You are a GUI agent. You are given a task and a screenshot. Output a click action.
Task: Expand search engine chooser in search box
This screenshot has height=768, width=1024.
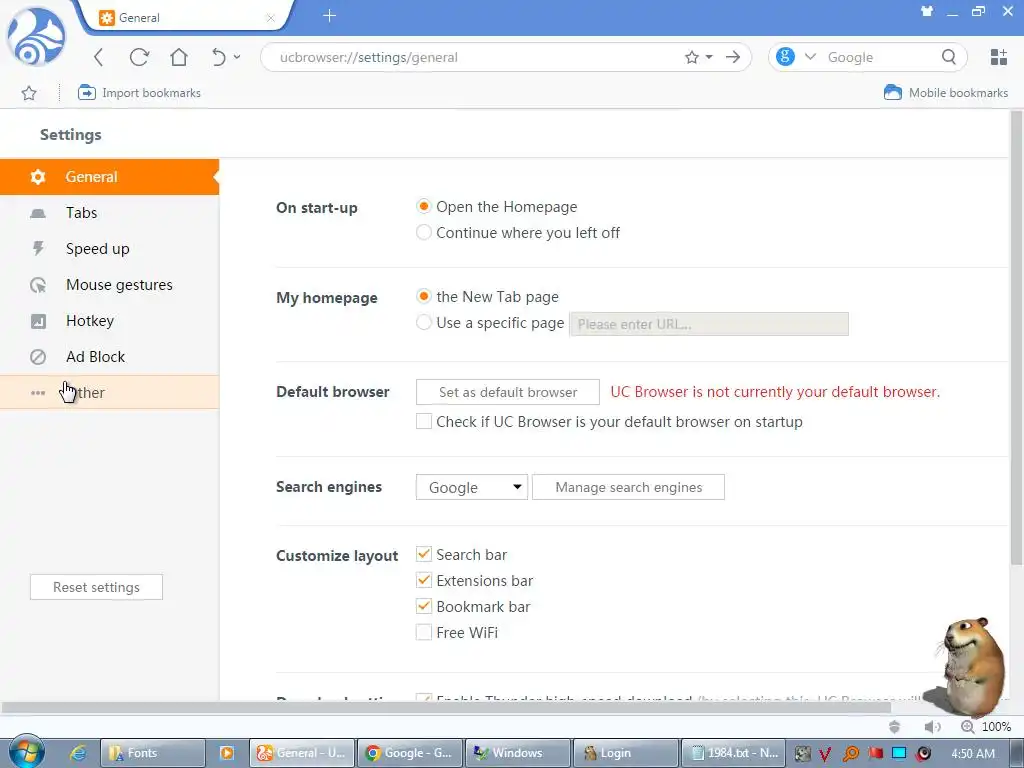coord(810,57)
